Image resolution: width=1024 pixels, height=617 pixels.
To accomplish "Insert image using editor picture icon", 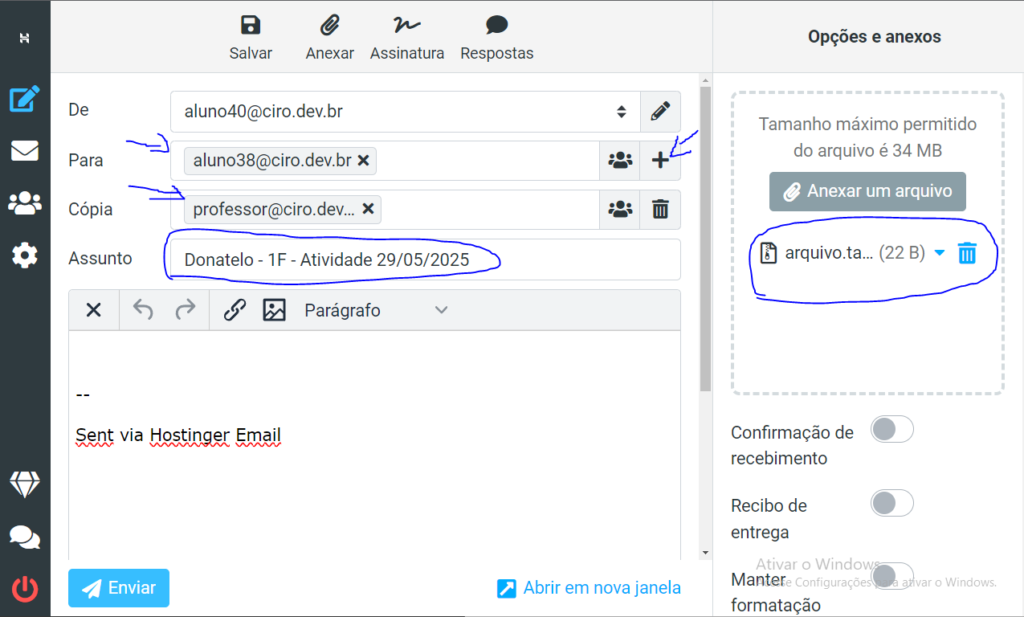I will coord(274,310).
